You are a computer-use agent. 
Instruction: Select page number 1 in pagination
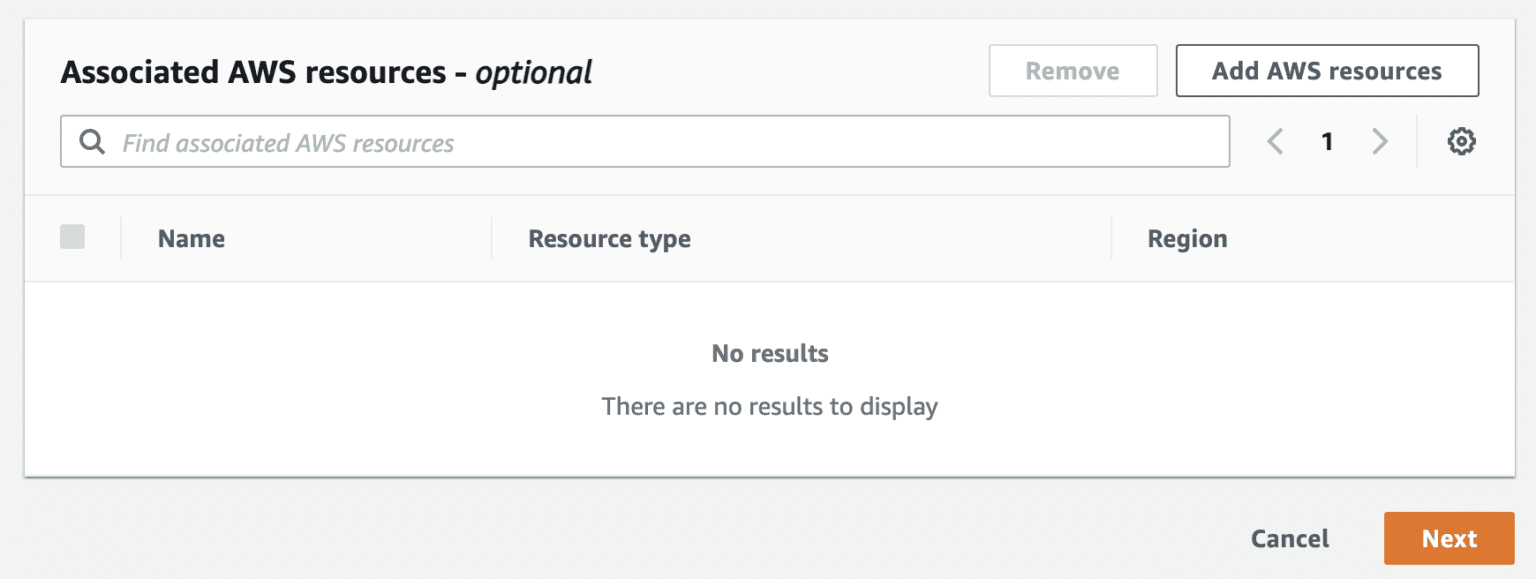tap(1327, 141)
